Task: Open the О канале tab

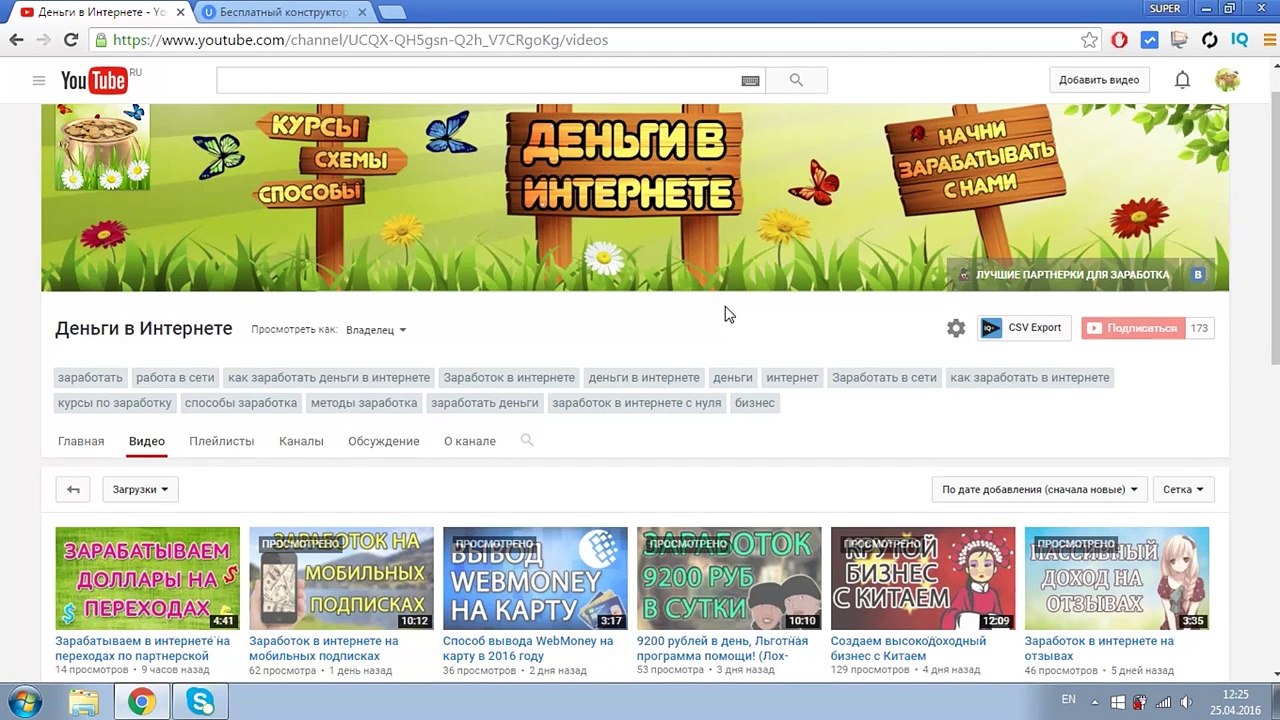Action: [x=470, y=441]
